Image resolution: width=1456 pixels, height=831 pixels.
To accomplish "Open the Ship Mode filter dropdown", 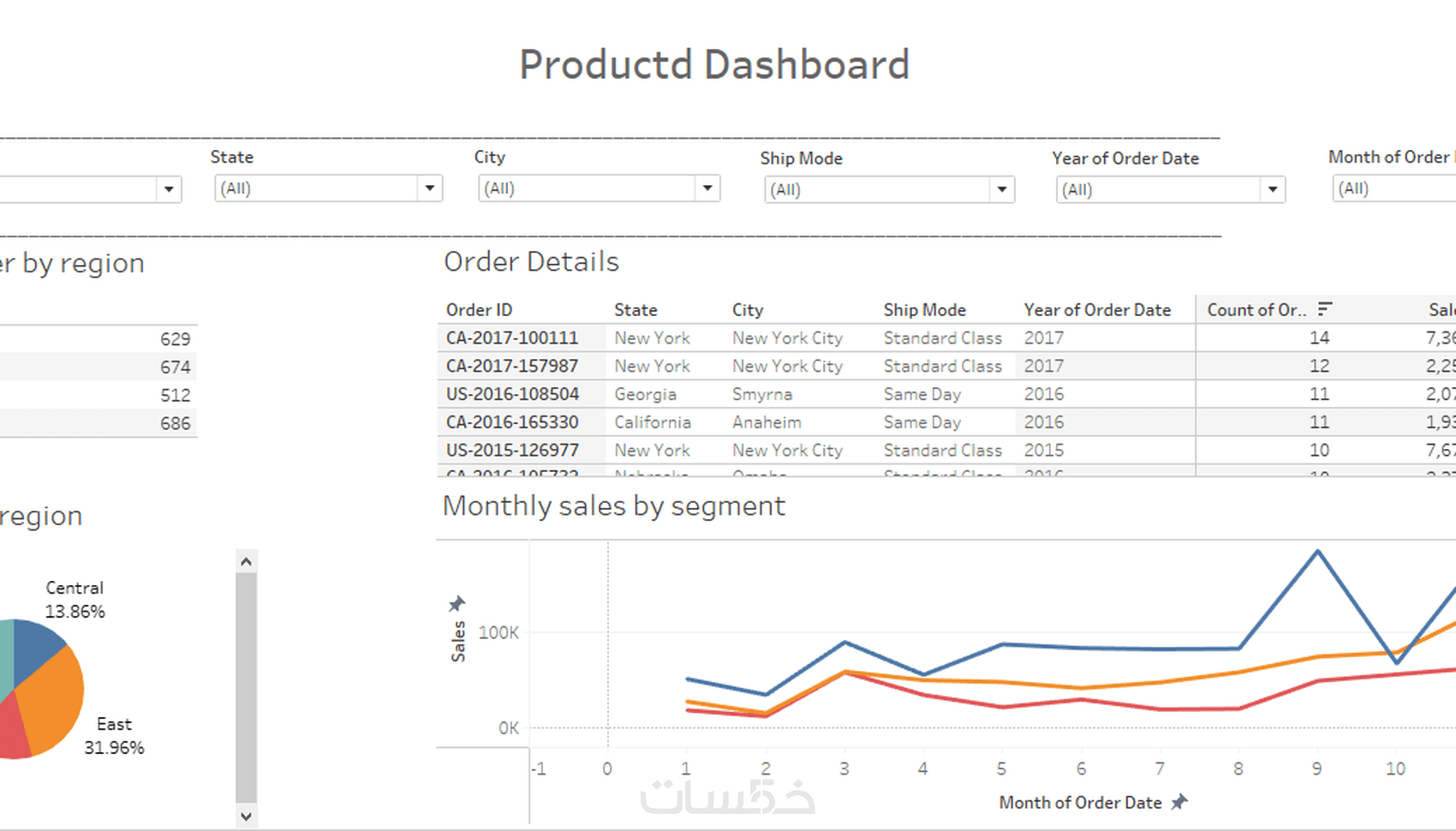I will 1001,189.
